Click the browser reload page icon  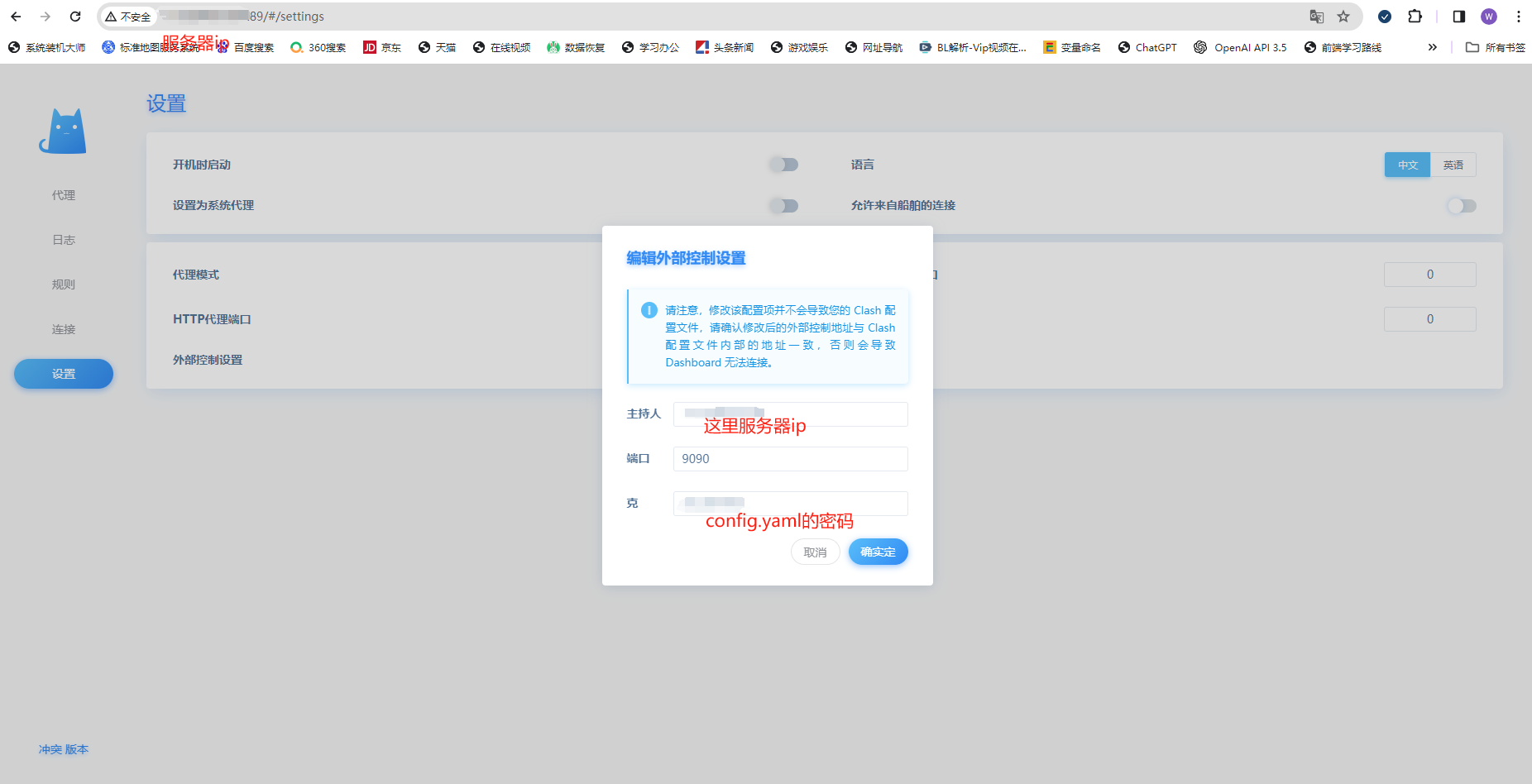click(x=75, y=17)
